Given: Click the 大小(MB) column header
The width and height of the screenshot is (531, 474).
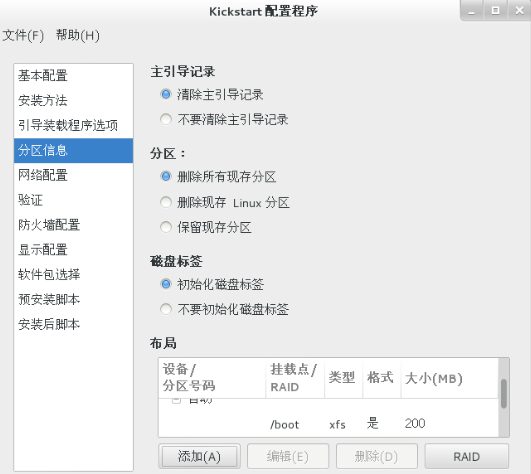Looking at the screenshot, I should pyautogui.click(x=450, y=378).
